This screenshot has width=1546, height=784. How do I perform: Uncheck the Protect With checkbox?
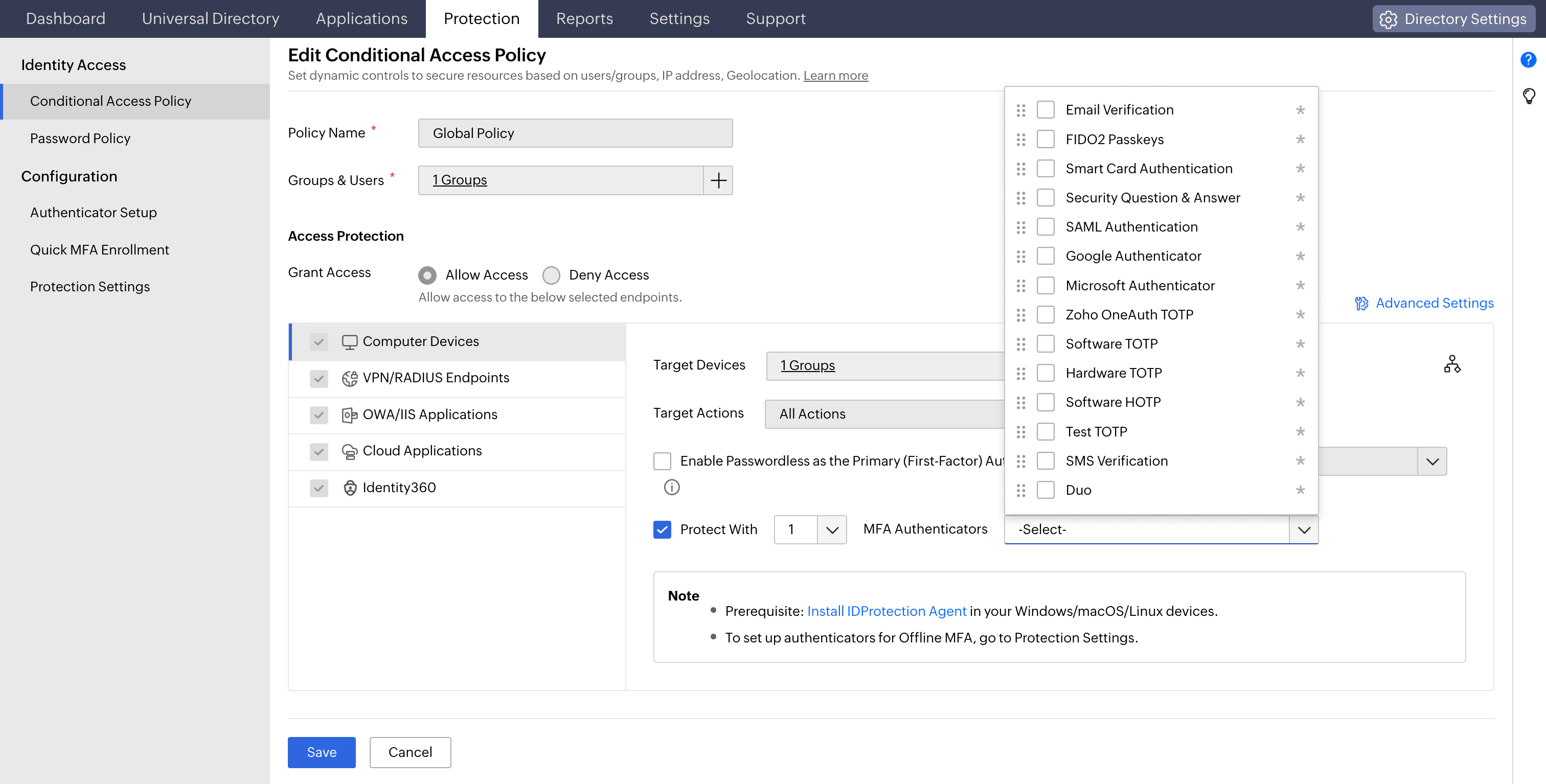click(662, 529)
